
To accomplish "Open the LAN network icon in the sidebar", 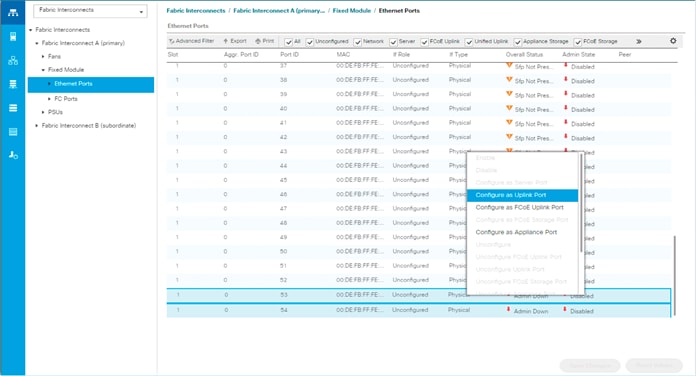I will point(13,60).
